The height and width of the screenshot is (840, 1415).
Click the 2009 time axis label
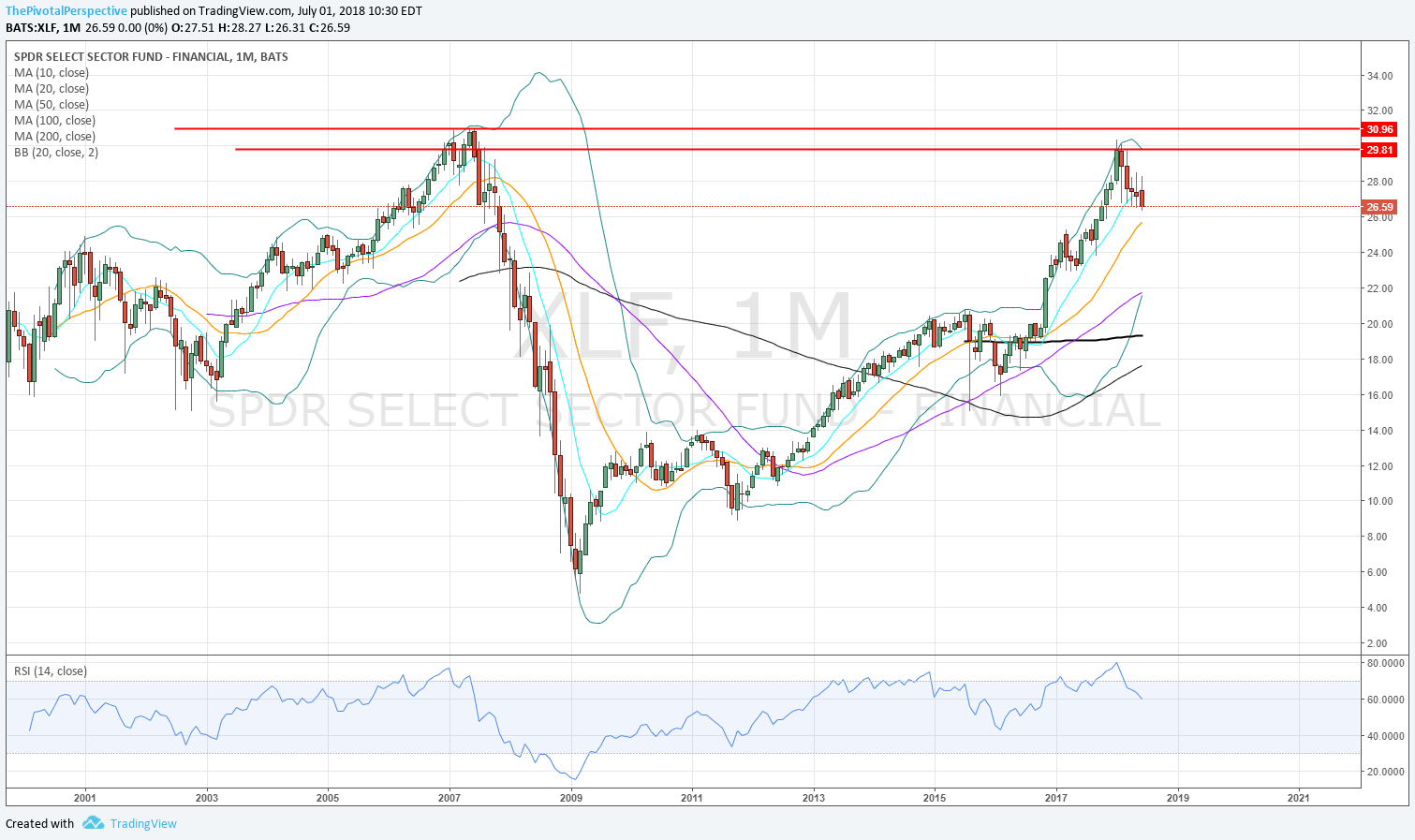coord(571,798)
